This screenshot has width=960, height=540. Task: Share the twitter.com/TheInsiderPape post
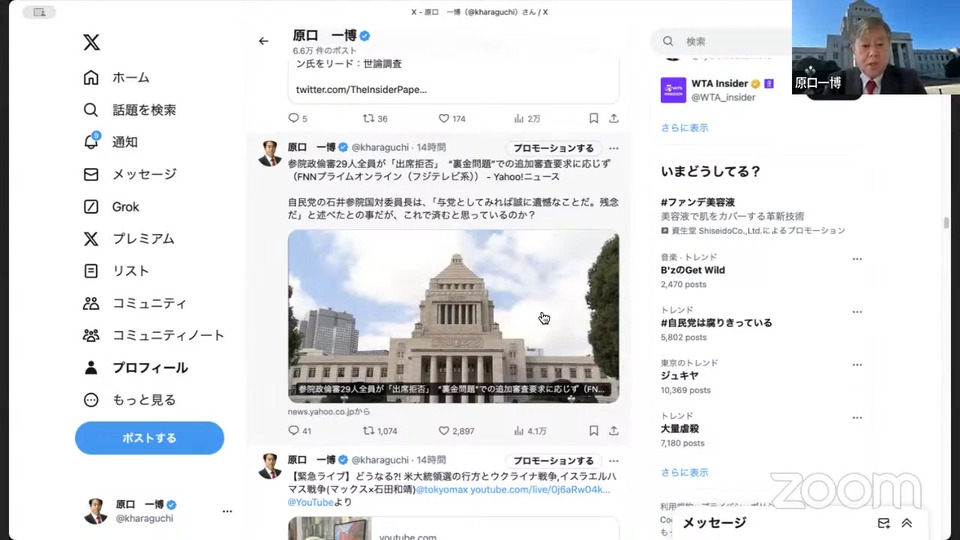coord(613,118)
